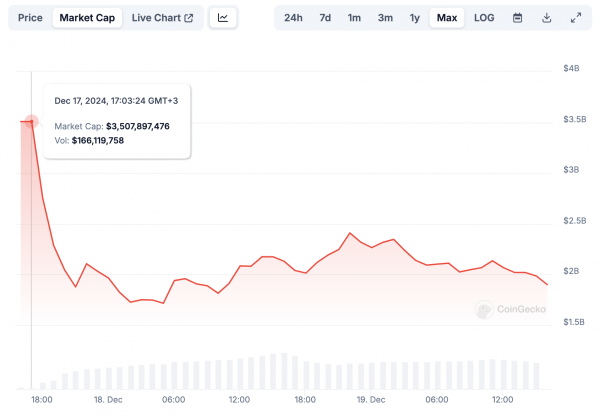The height and width of the screenshot is (416, 600).
Task: Expand chart to fullscreen
Action: pyautogui.click(x=576, y=18)
